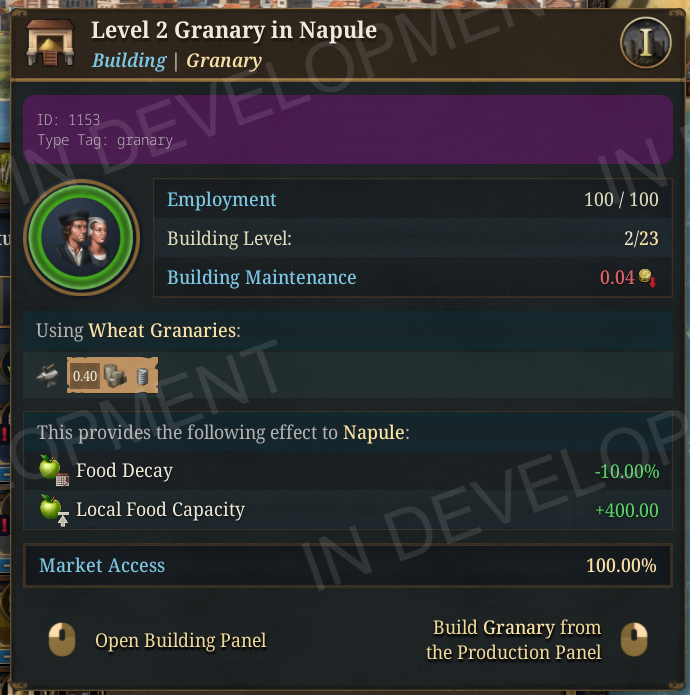This screenshot has width=690, height=695.
Task: Click the anvil production method icon
Action: tap(48, 376)
